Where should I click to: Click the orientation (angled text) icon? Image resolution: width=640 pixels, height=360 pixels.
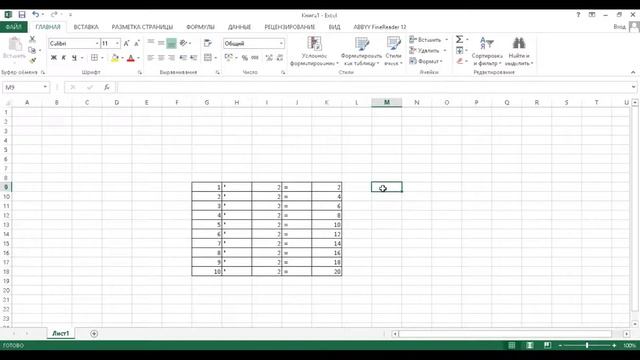(184, 43)
